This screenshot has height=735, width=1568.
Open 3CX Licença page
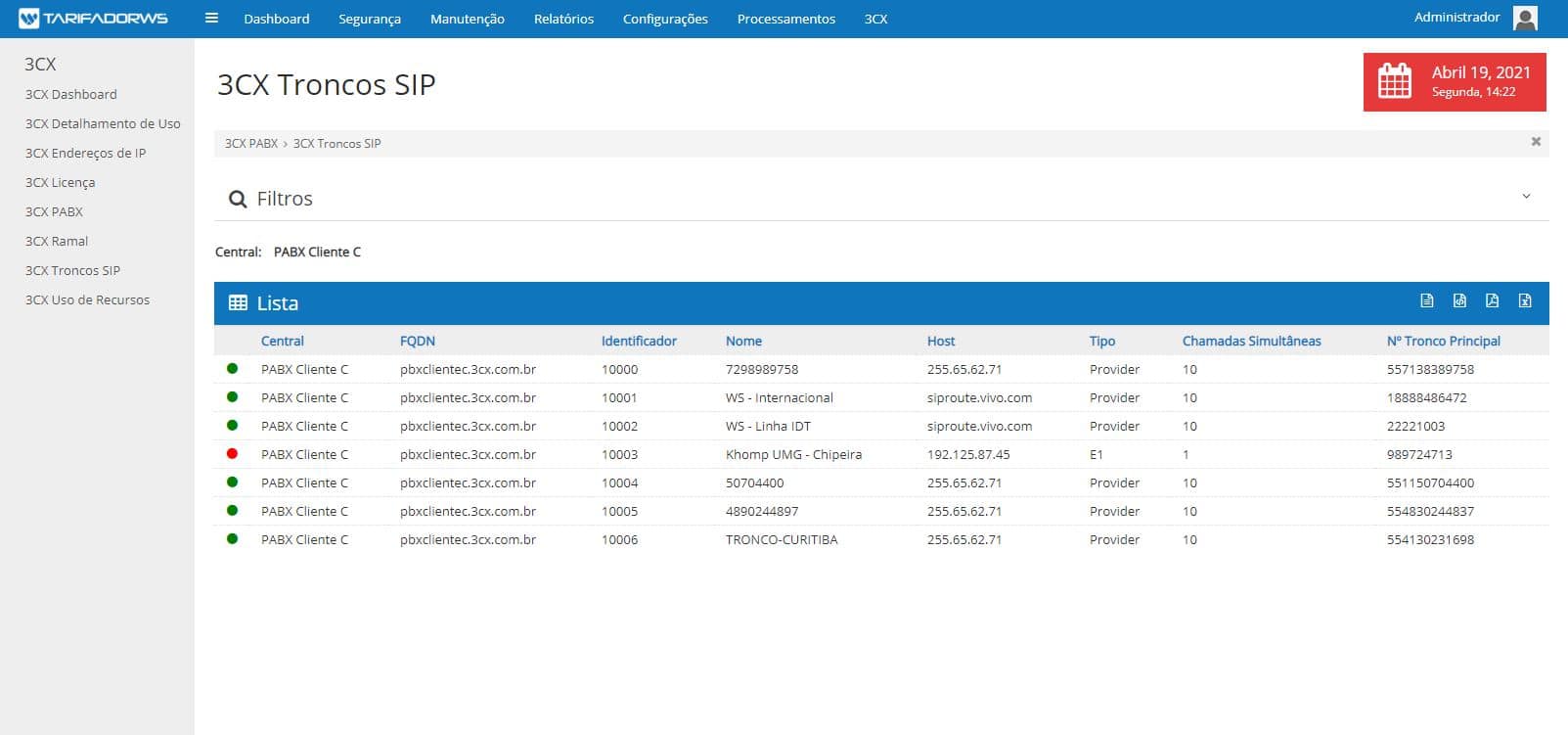click(x=60, y=182)
